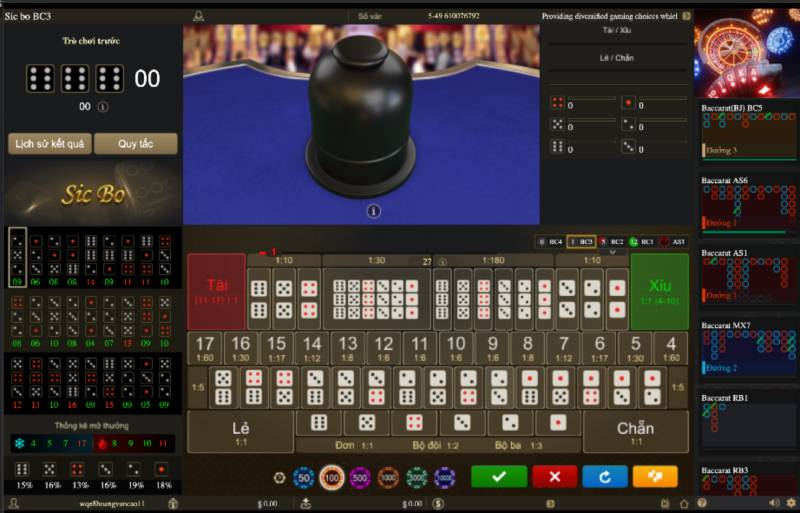Image resolution: width=800 pixels, height=513 pixels.
Task: Place bet on red Tài area
Action: [216, 291]
